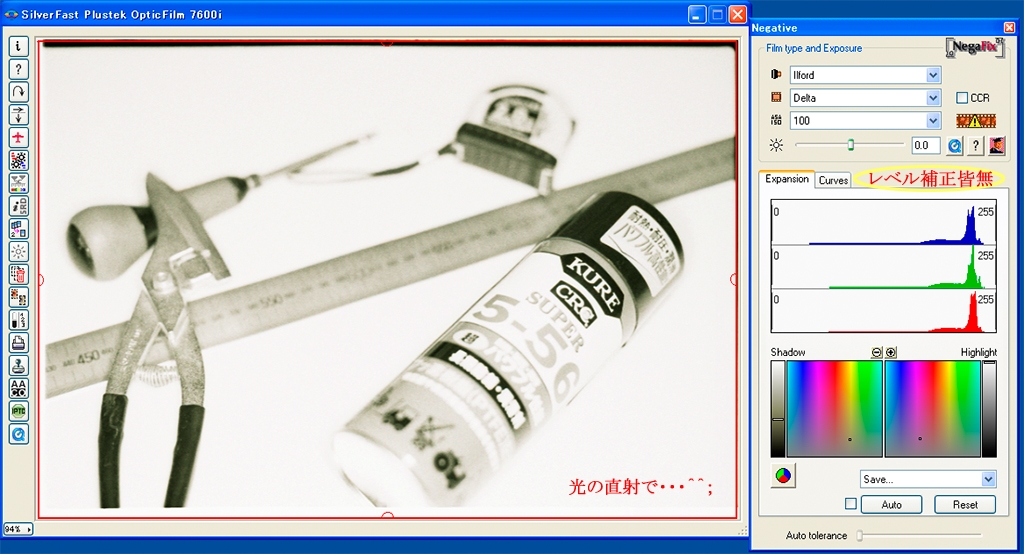Open the QuickTime movie icon in left toolbar
The height and width of the screenshot is (554, 1024).
pyautogui.click(x=18, y=434)
